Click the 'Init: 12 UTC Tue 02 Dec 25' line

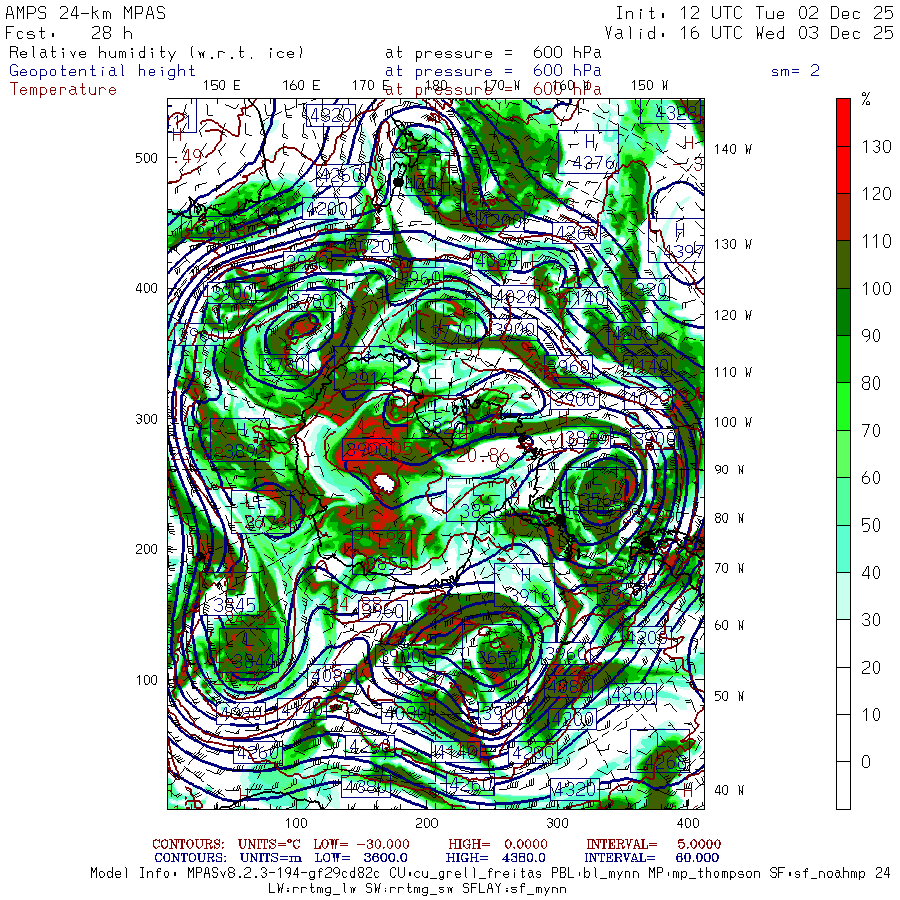point(754,13)
